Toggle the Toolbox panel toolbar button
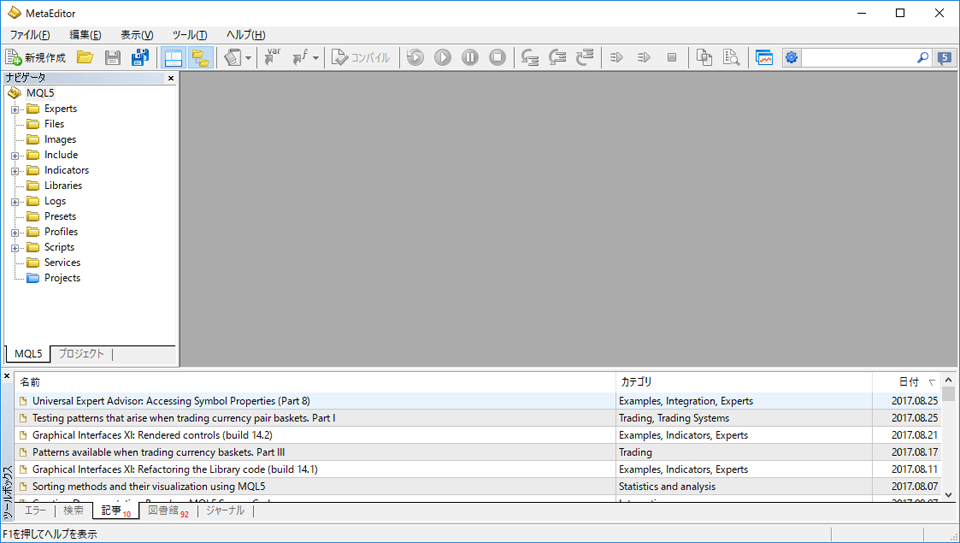 (200, 58)
